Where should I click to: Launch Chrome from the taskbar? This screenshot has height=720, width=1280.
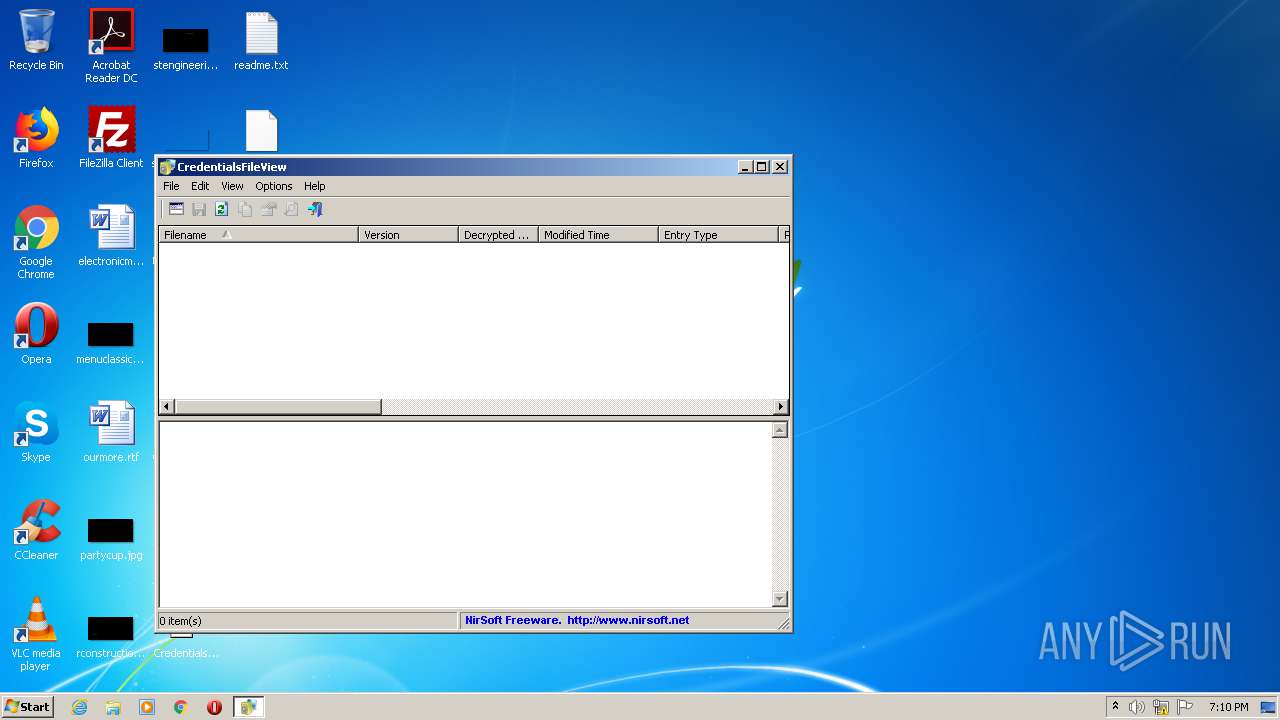coord(181,707)
